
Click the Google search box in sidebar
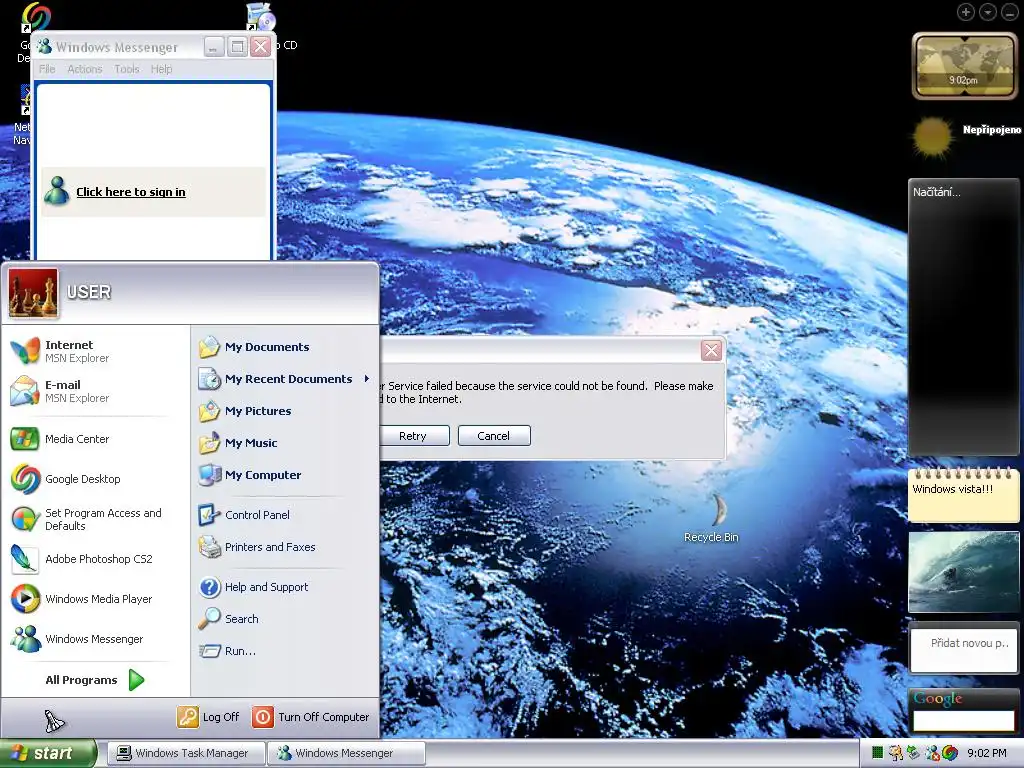tap(963, 720)
